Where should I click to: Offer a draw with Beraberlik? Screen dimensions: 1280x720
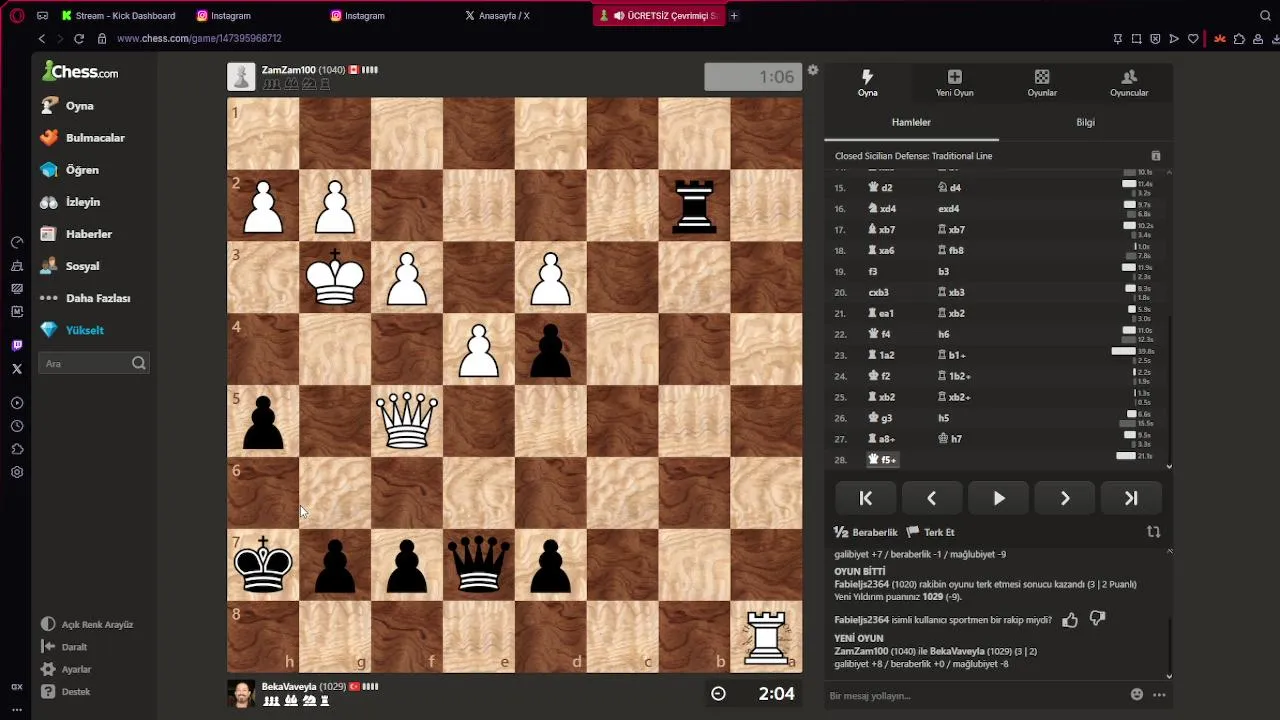tap(866, 532)
